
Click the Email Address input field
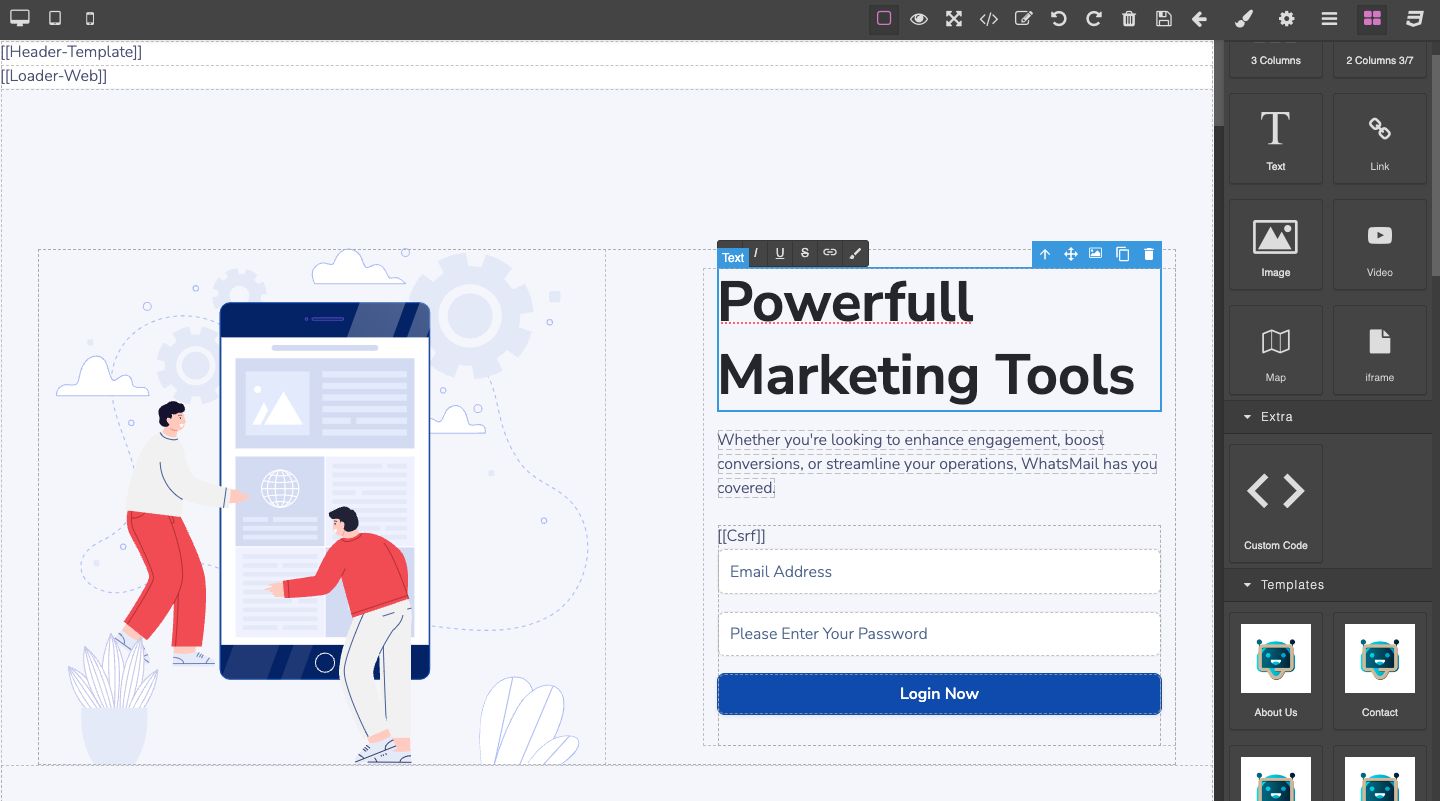[939, 572]
